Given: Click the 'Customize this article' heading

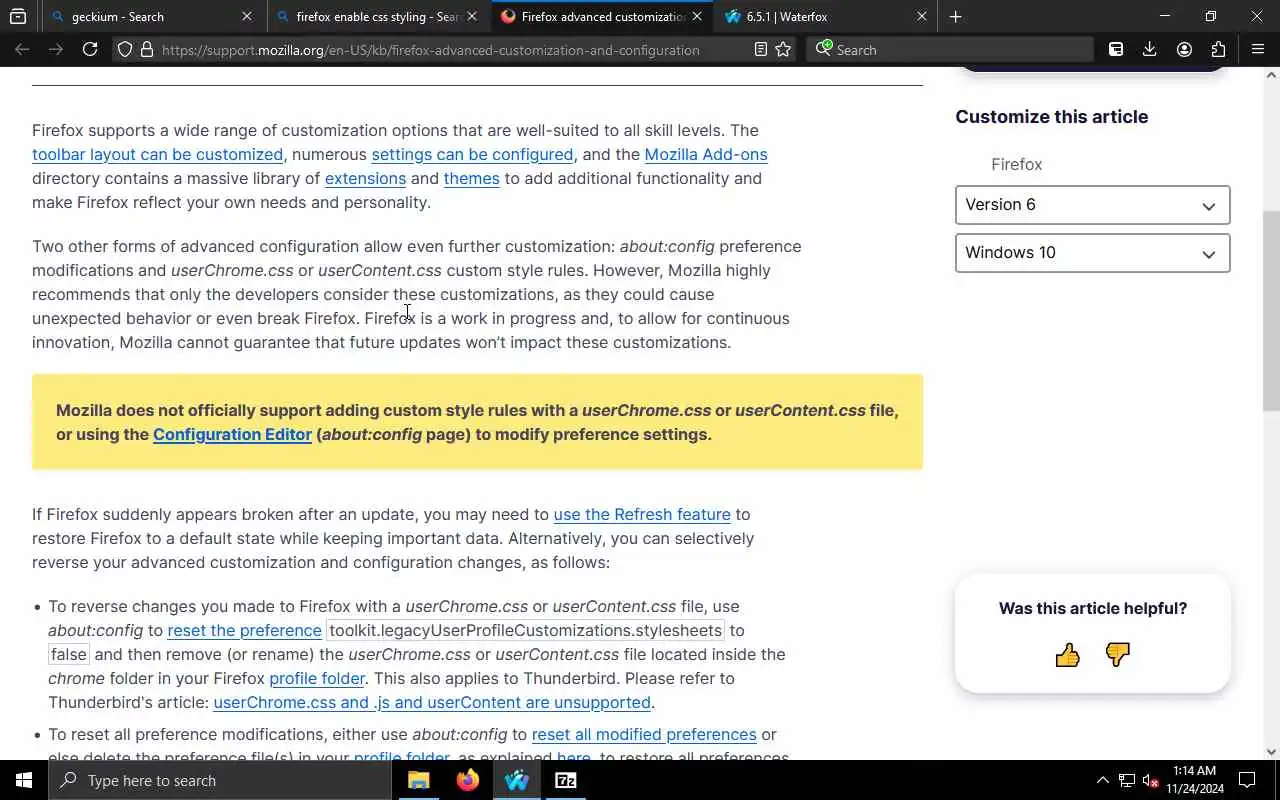Looking at the screenshot, I should [x=1051, y=117].
